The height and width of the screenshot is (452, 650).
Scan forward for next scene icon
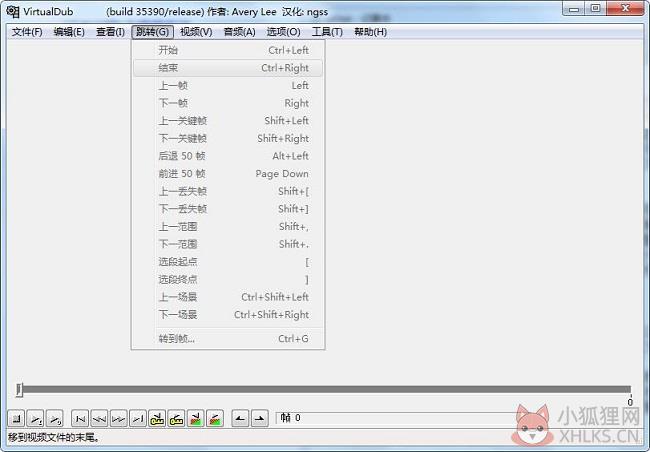(215, 419)
